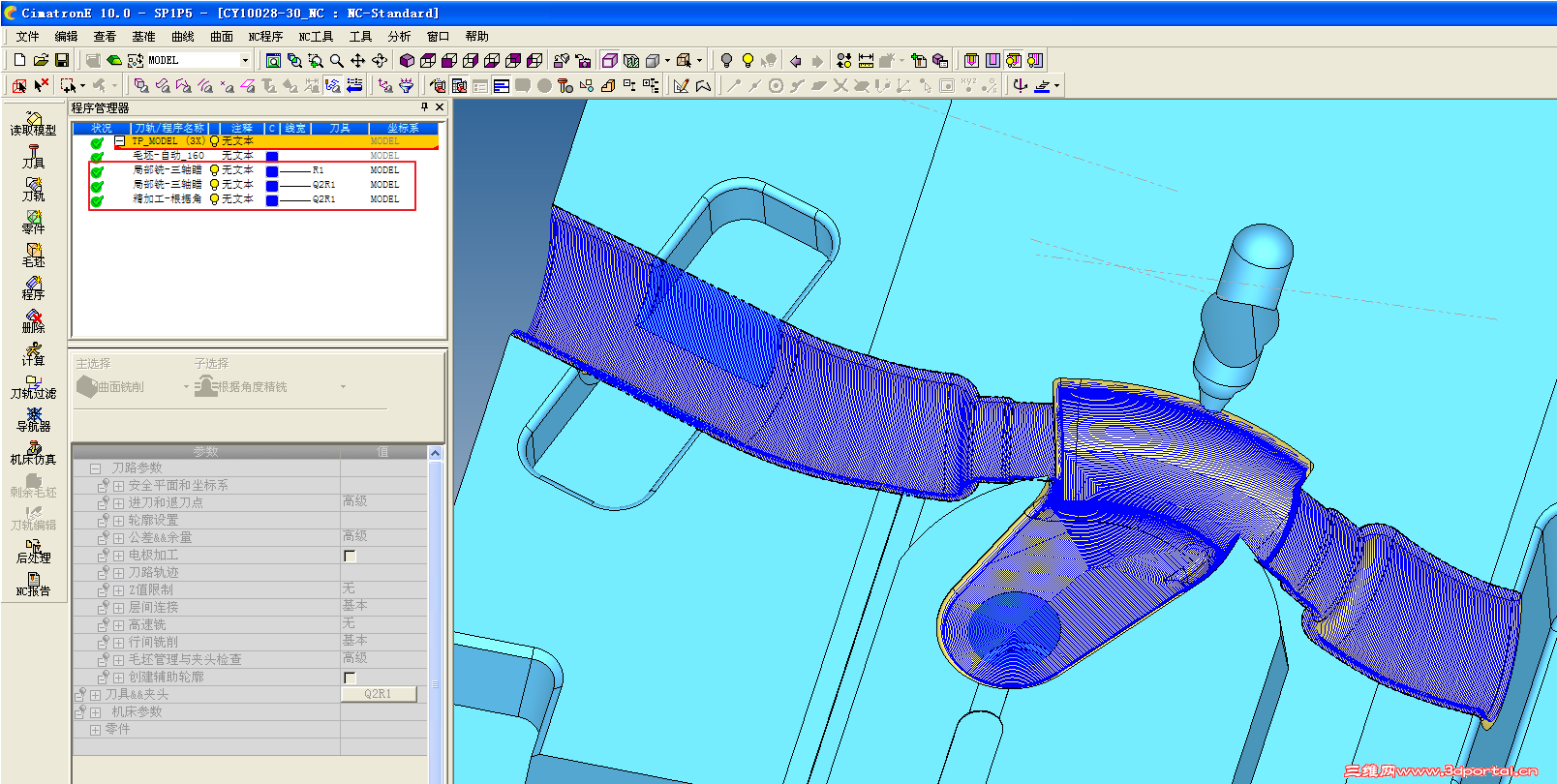Viewport: 1557px width, 784px height.
Task: Click the sketcher pencil toolbar icon
Action: click(x=682, y=85)
